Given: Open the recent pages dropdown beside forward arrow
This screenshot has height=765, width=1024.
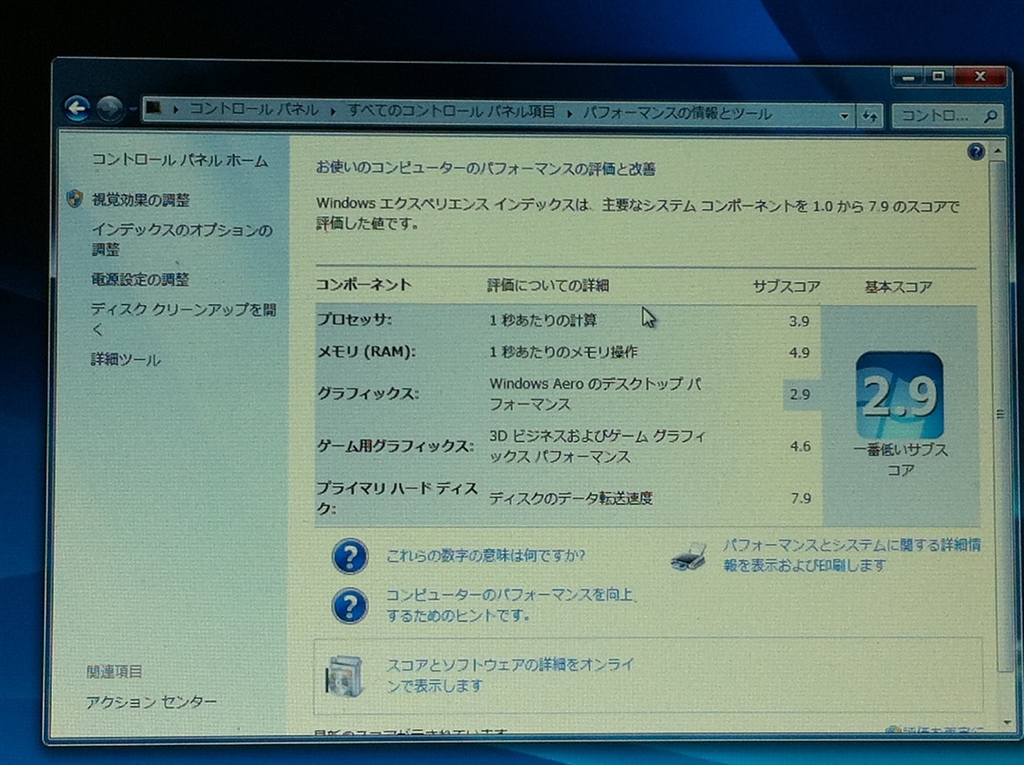Looking at the screenshot, I should coord(132,110).
